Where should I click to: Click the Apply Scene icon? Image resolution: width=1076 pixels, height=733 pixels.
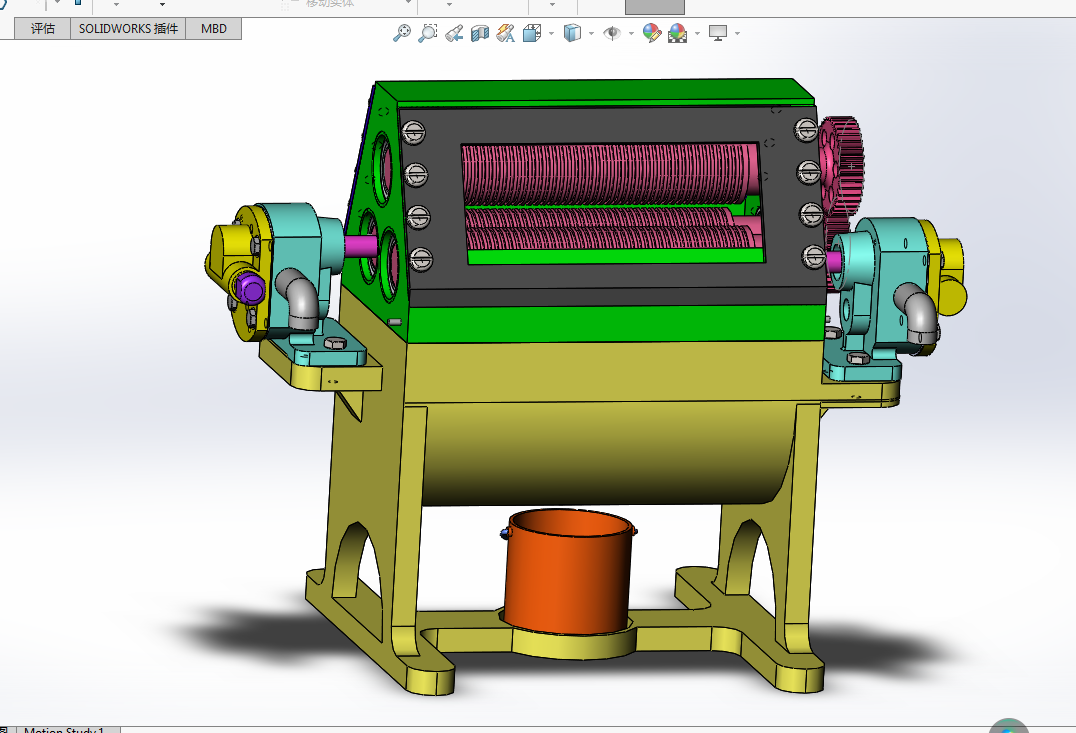coord(677,33)
